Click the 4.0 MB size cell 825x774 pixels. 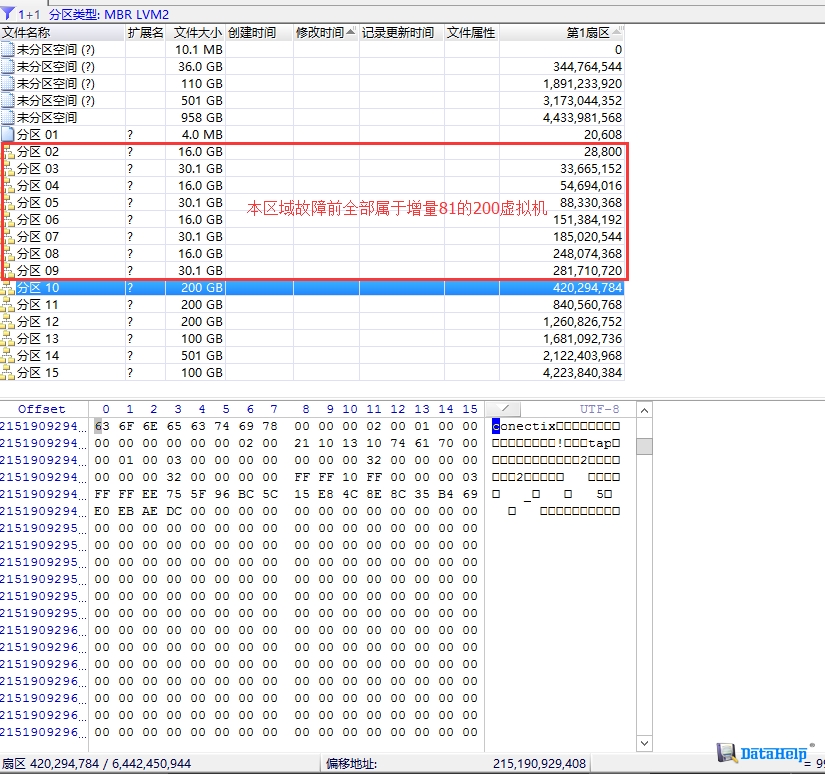tap(202, 135)
